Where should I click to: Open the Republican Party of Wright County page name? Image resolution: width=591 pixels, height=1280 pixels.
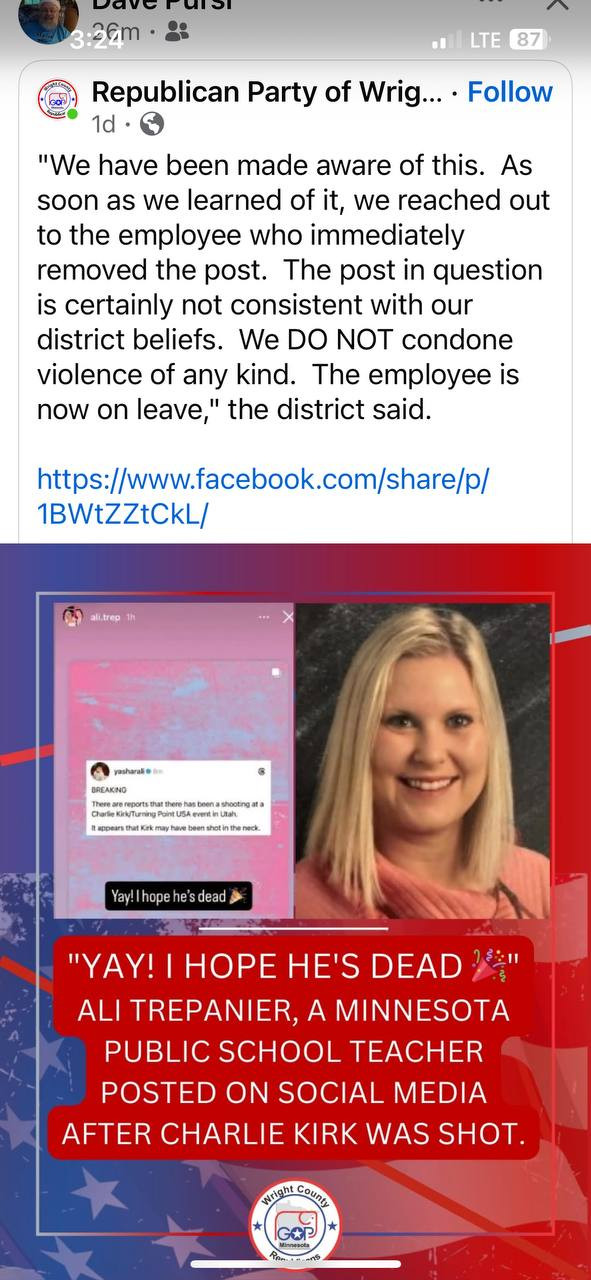pyautogui.click(x=266, y=92)
